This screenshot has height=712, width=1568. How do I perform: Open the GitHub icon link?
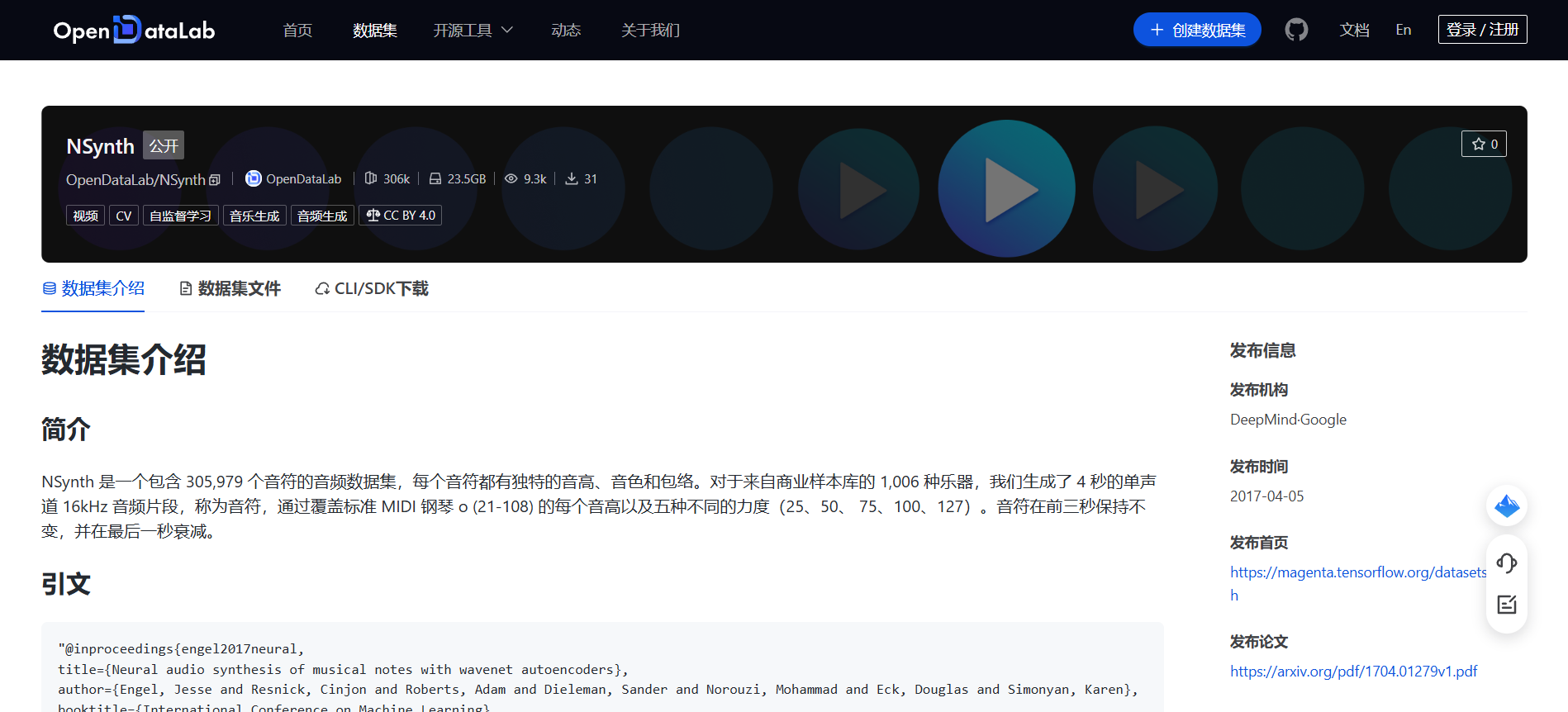click(1296, 30)
